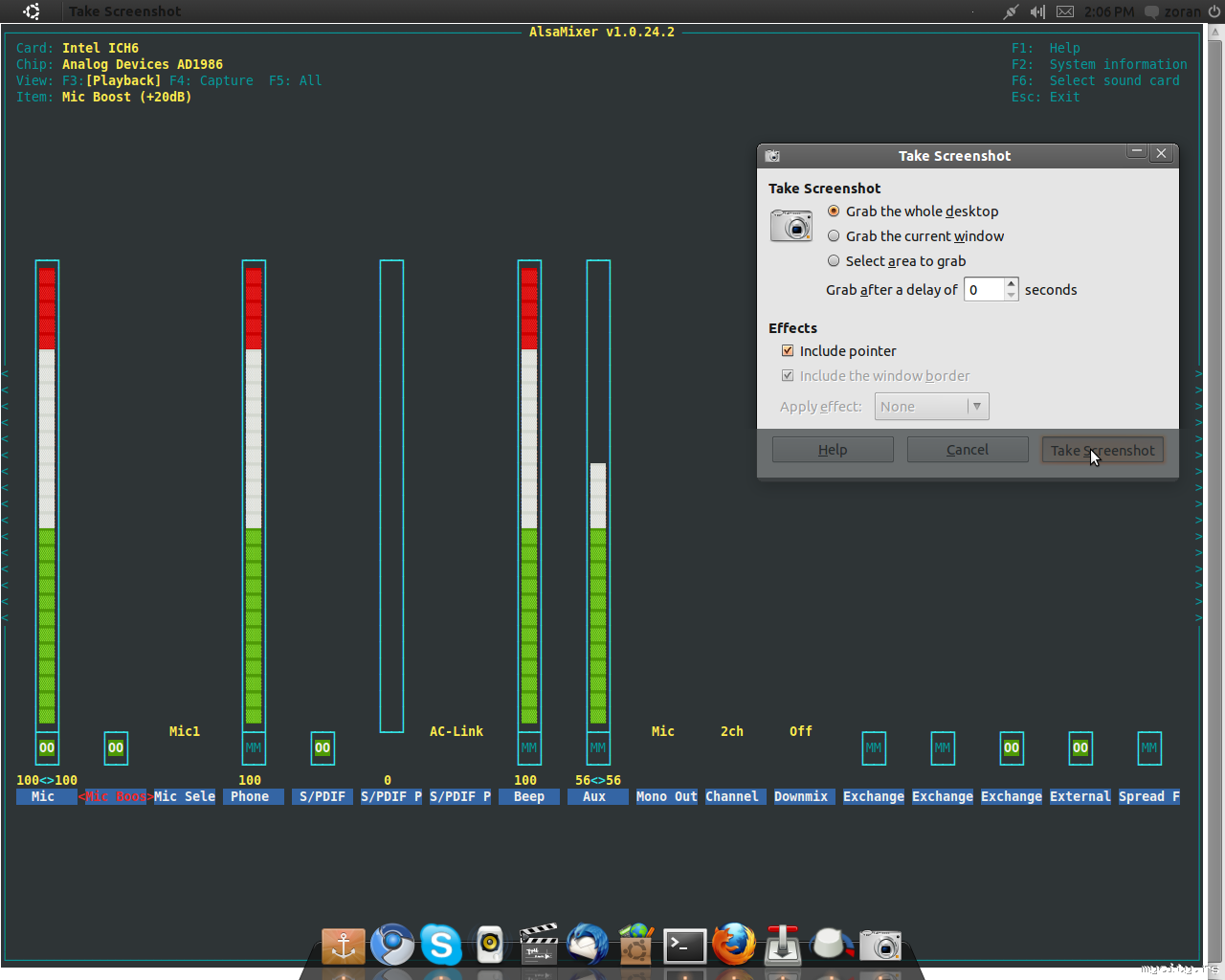Click the power session icon in panel
The height and width of the screenshot is (980, 1225).
pos(1214,11)
